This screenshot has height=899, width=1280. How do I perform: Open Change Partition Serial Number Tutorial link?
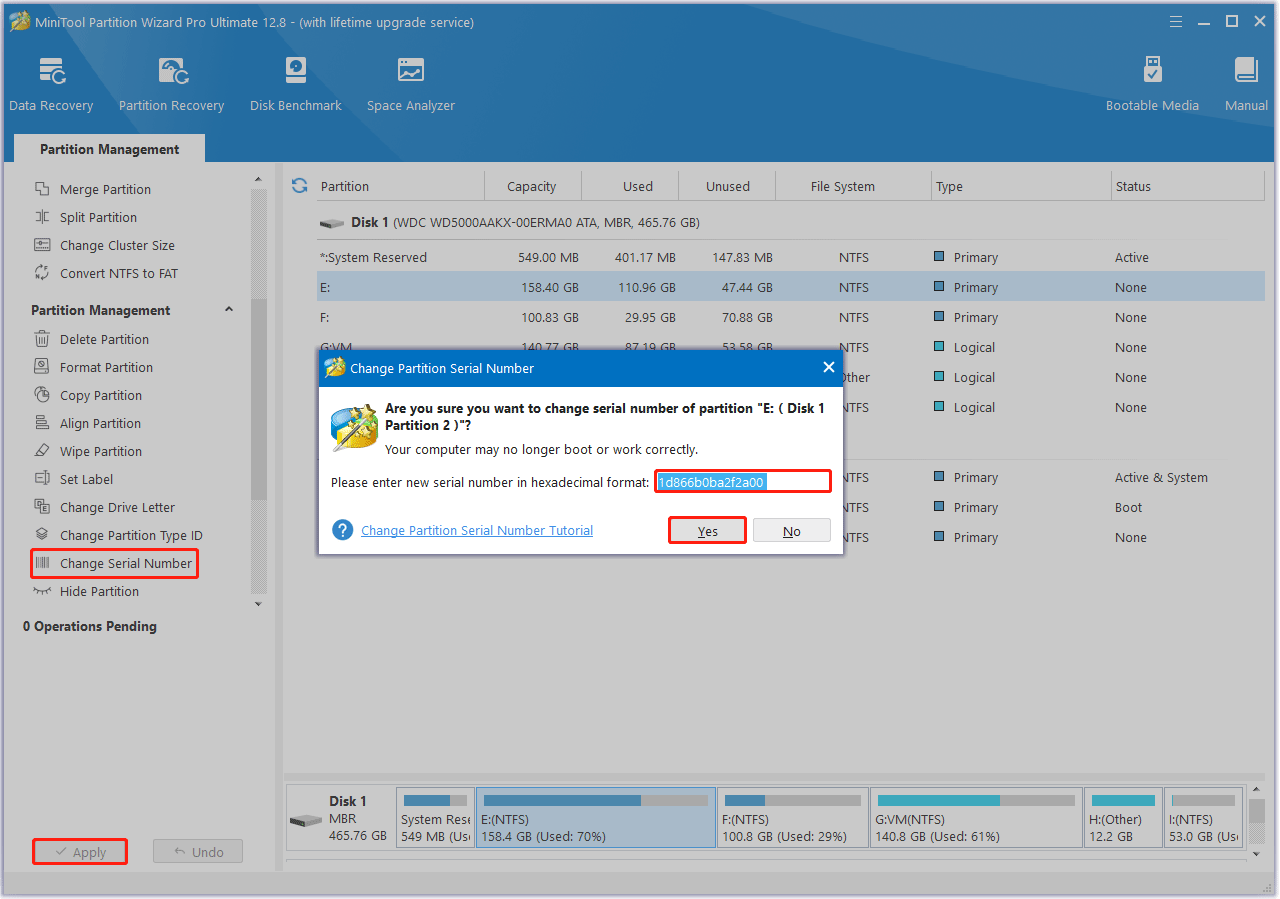coord(477,530)
